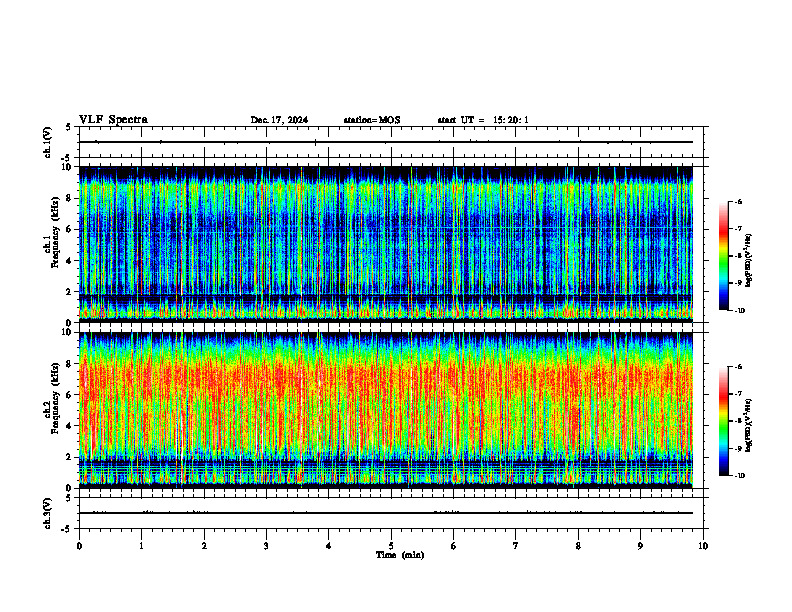792x612 pixels.
Task: Click time axis tick label "7"
Action: [516, 546]
